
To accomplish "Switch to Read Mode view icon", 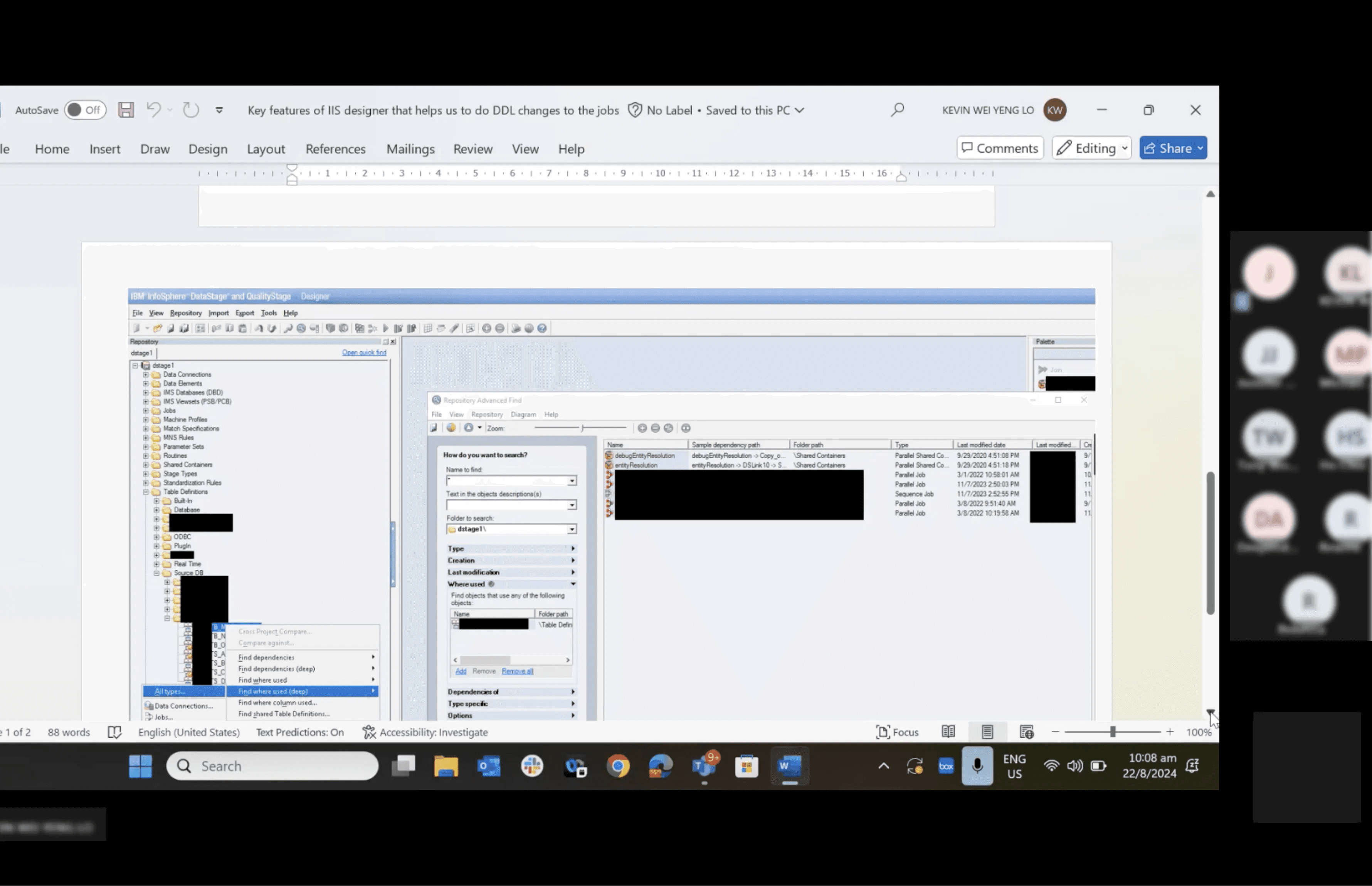I will coord(948,732).
